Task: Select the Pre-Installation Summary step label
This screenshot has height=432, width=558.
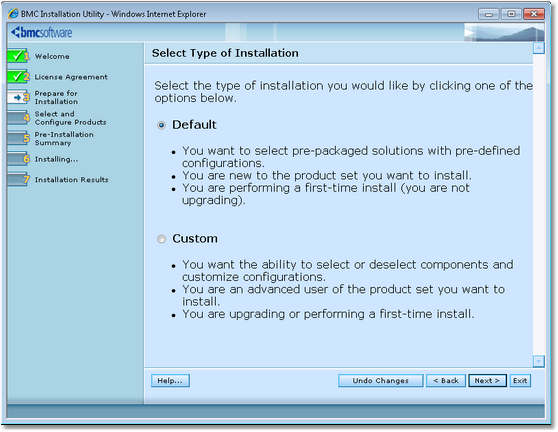Action: click(x=64, y=138)
